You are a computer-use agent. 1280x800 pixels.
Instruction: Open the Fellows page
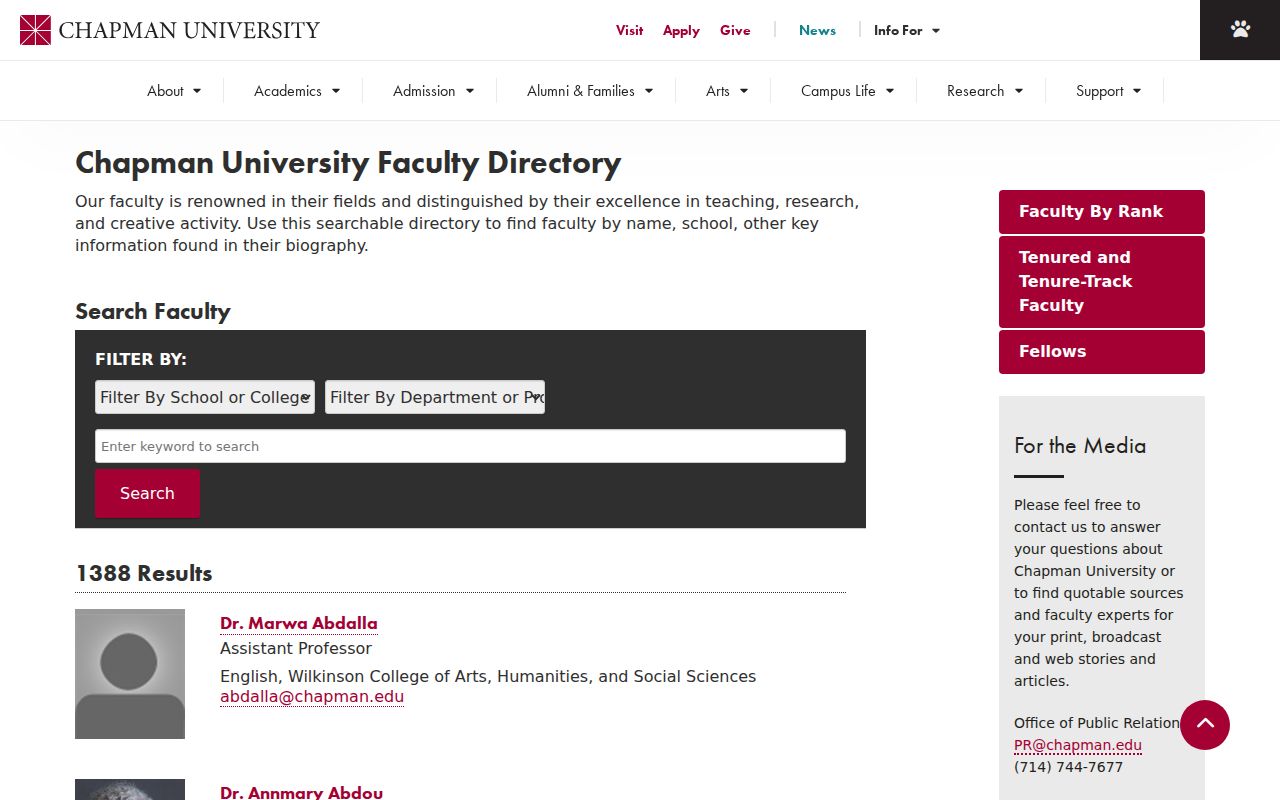(x=1102, y=352)
